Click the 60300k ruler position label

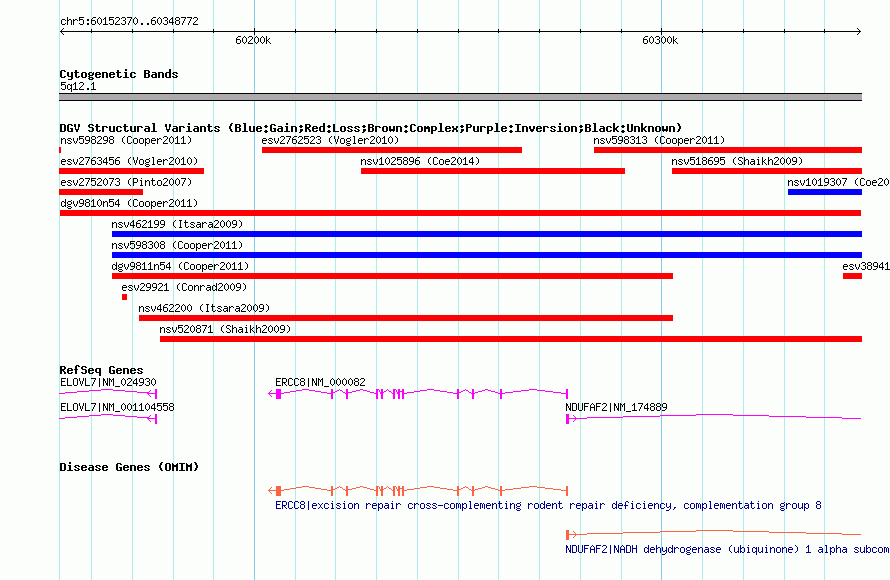pos(660,40)
